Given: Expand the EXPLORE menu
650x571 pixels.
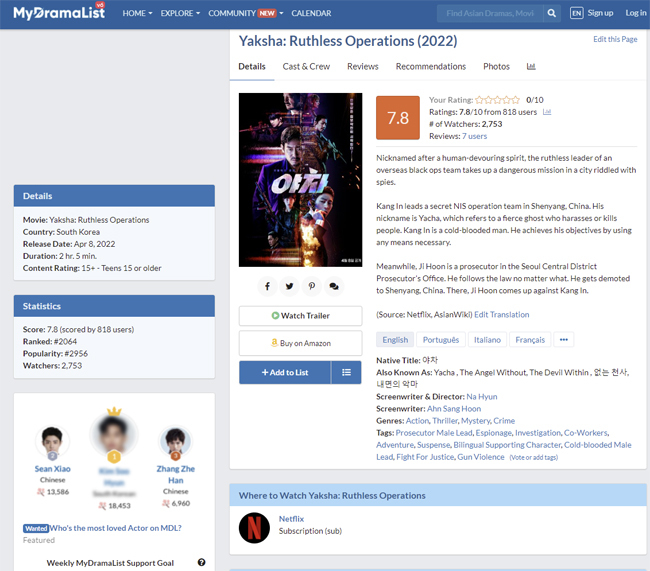Looking at the screenshot, I should pyautogui.click(x=180, y=13).
